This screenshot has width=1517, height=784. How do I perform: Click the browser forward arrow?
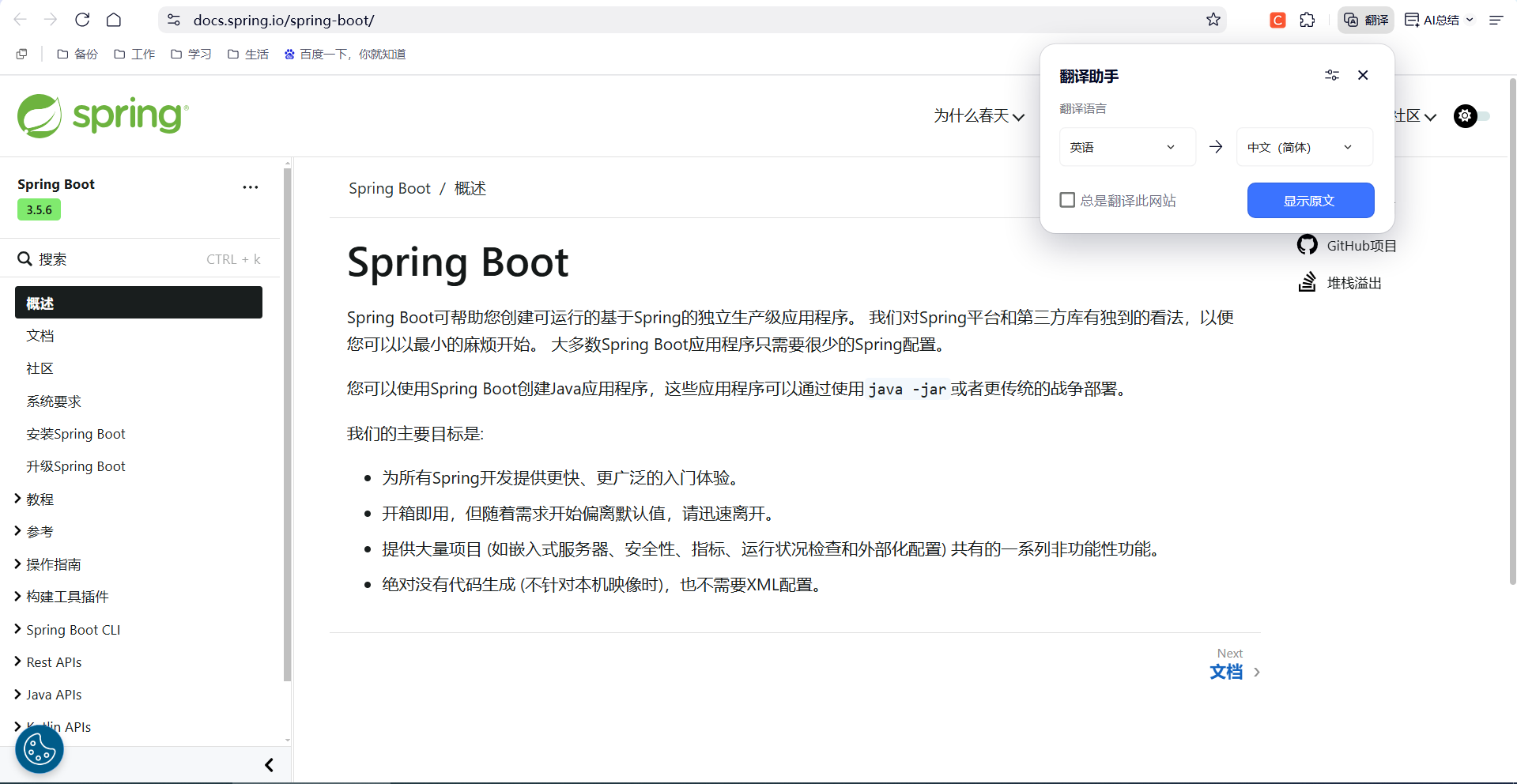click(51, 20)
